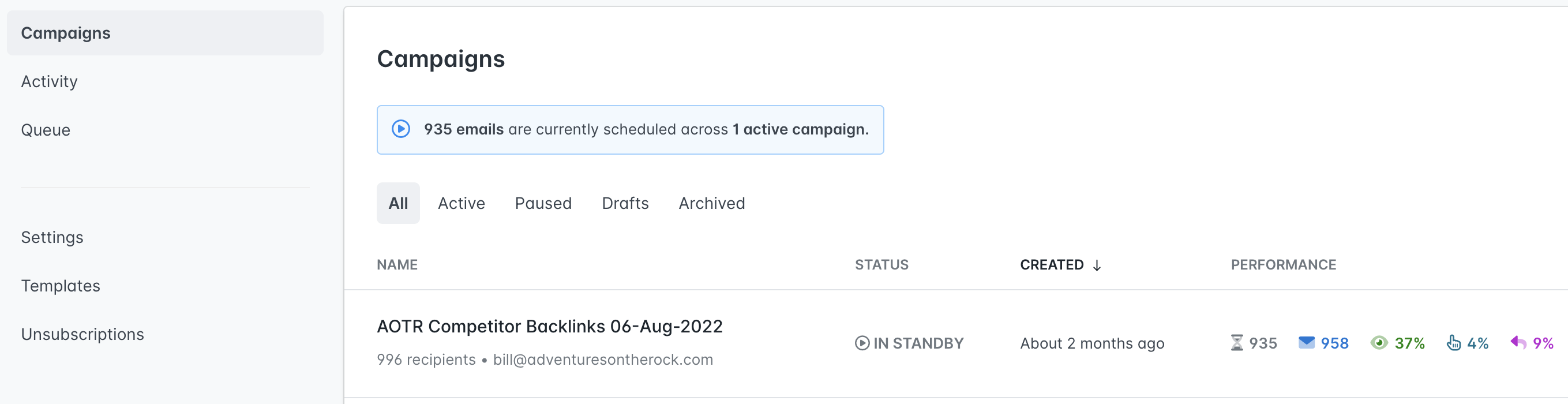
Task: Select the green eye open-rate icon
Action: (x=1379, y=343)
